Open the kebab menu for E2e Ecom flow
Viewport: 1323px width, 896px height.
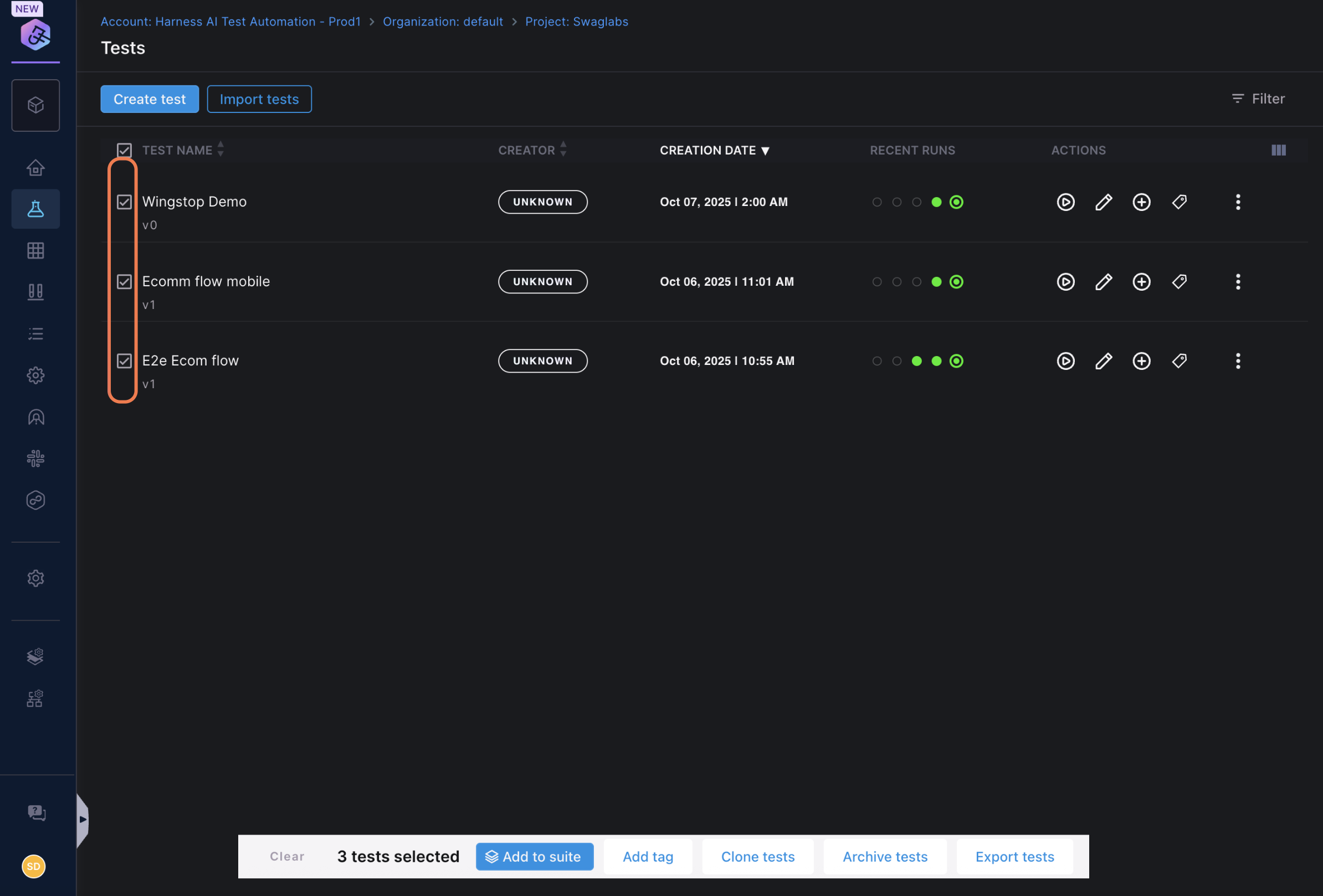1238,361
